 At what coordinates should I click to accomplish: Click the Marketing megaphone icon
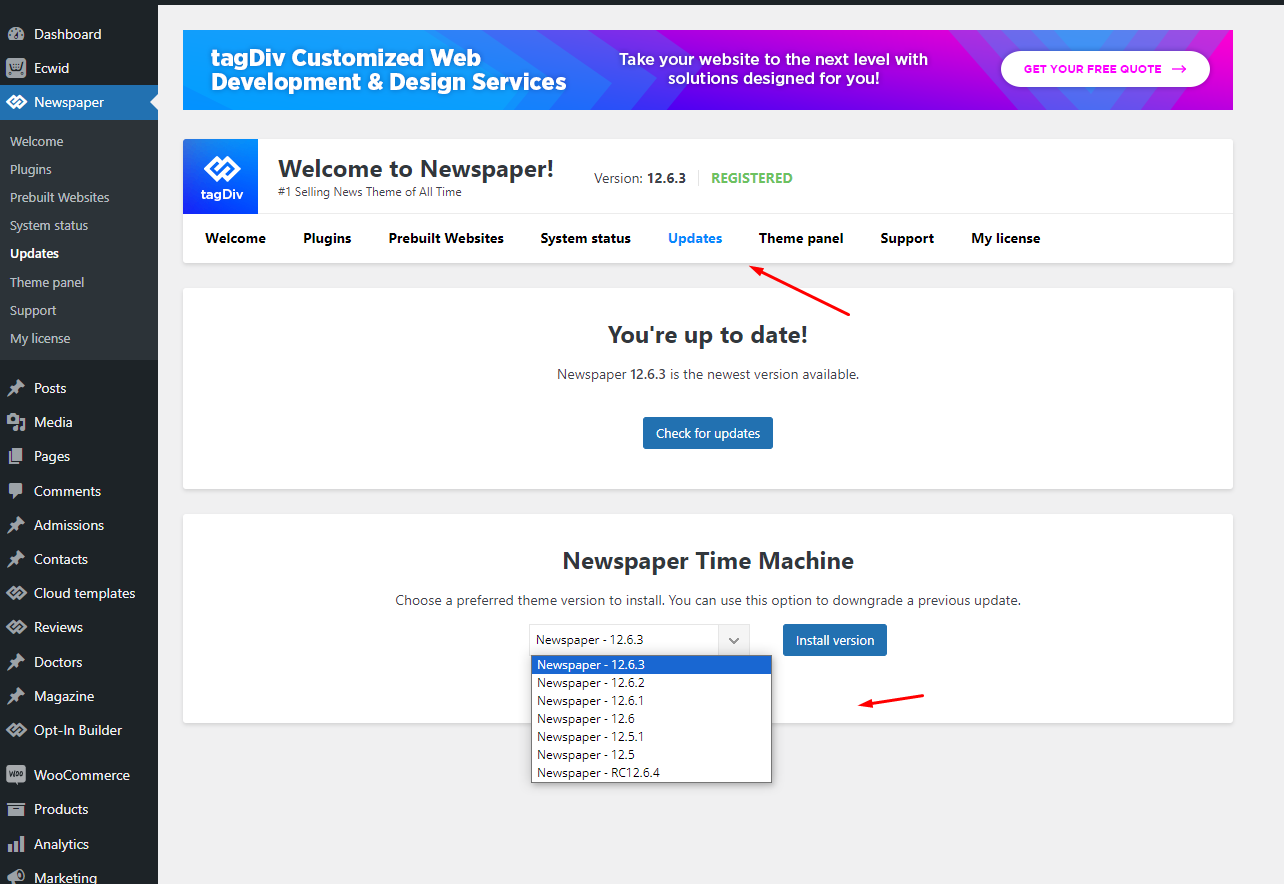click(x=16, y=877)
